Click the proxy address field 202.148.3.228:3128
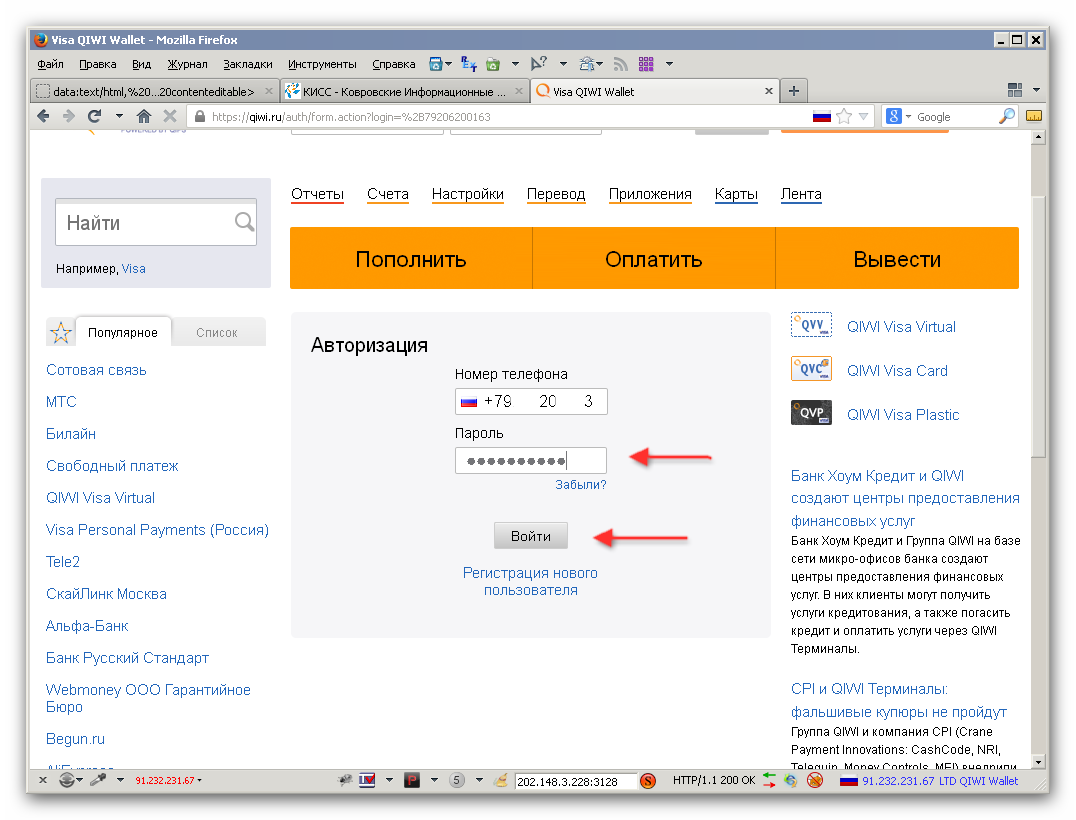The image size is (1076, 820). 574,781
